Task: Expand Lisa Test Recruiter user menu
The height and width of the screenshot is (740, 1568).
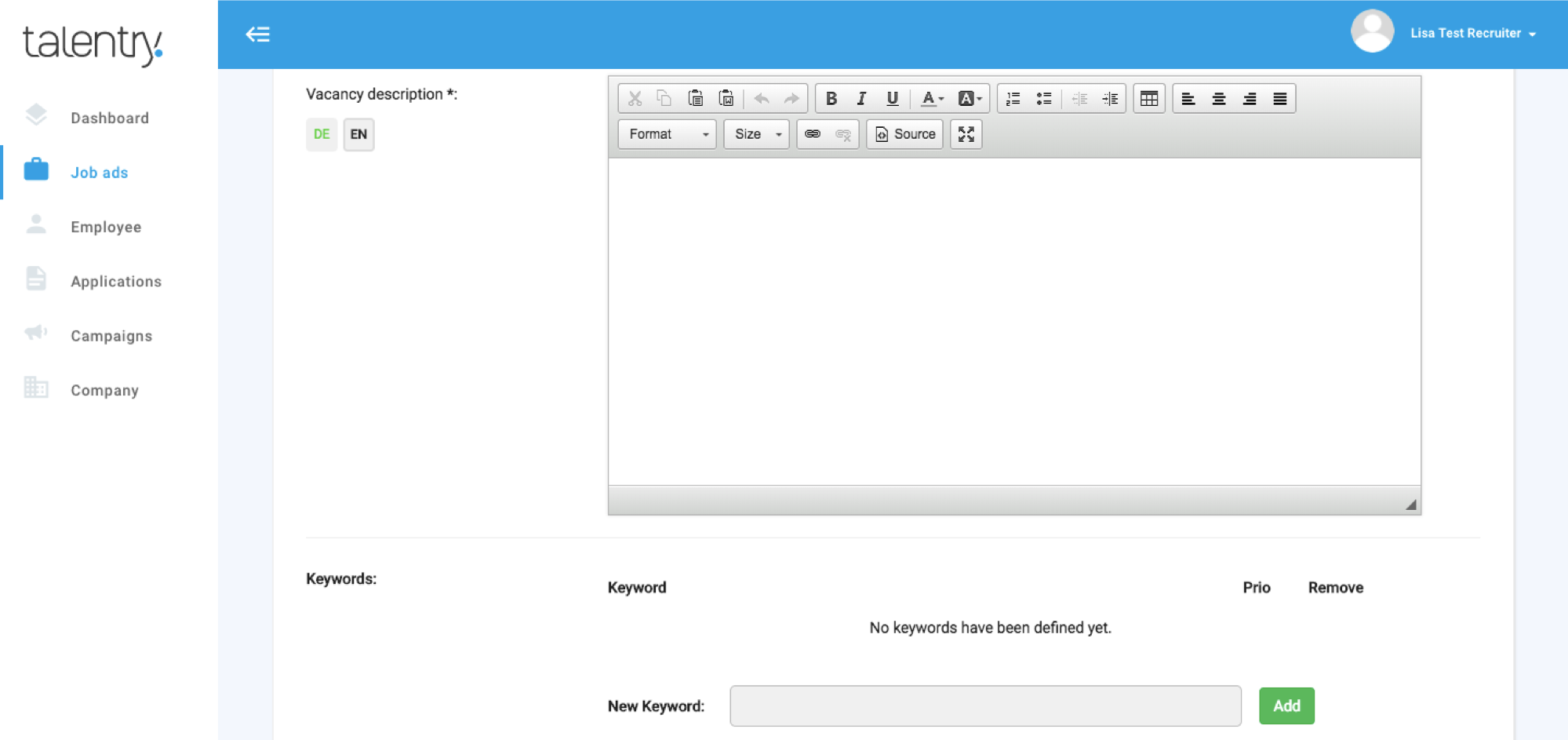Action: [1472, 34]
